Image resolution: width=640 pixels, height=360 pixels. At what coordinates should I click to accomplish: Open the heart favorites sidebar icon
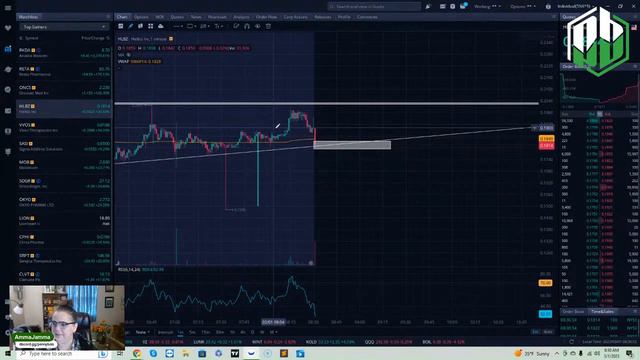[8, 28]
